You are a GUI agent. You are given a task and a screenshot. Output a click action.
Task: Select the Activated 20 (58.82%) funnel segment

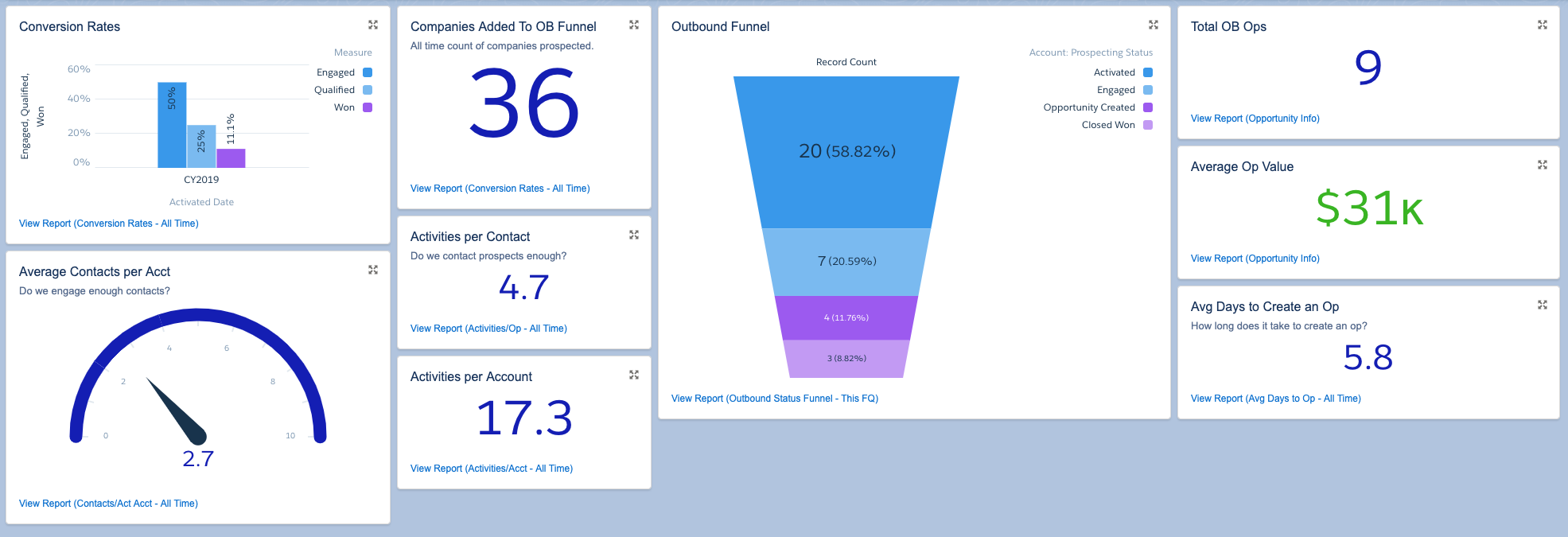[846, 151]
